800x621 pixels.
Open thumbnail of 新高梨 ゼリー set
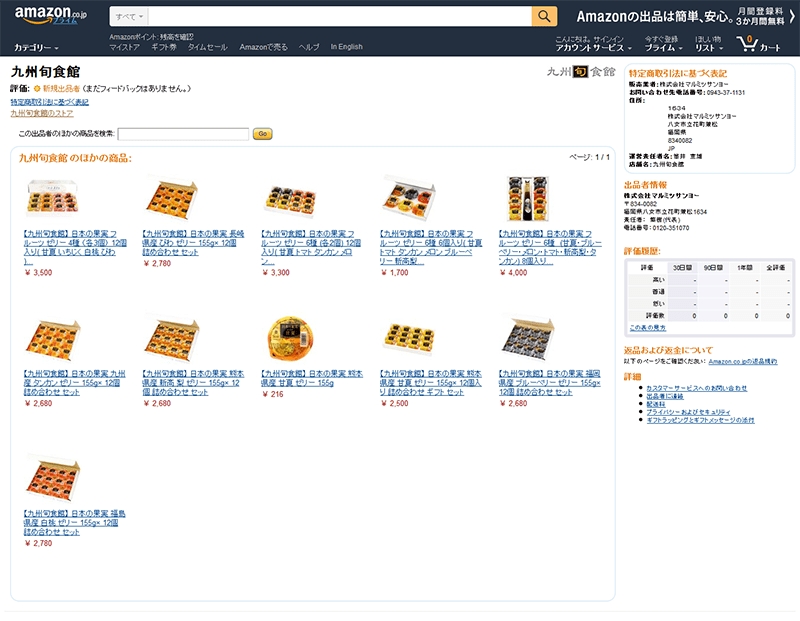[171, 338]
